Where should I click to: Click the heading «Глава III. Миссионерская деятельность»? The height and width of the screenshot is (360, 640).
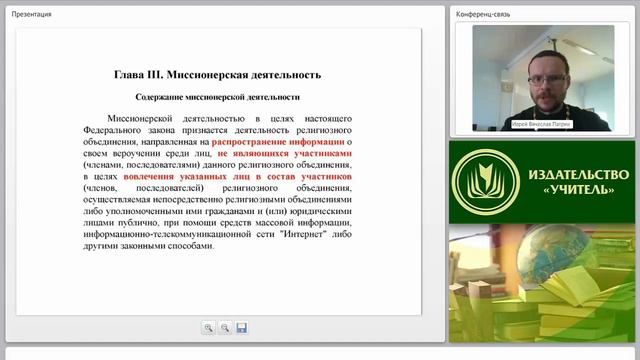[x=218, y=75]
